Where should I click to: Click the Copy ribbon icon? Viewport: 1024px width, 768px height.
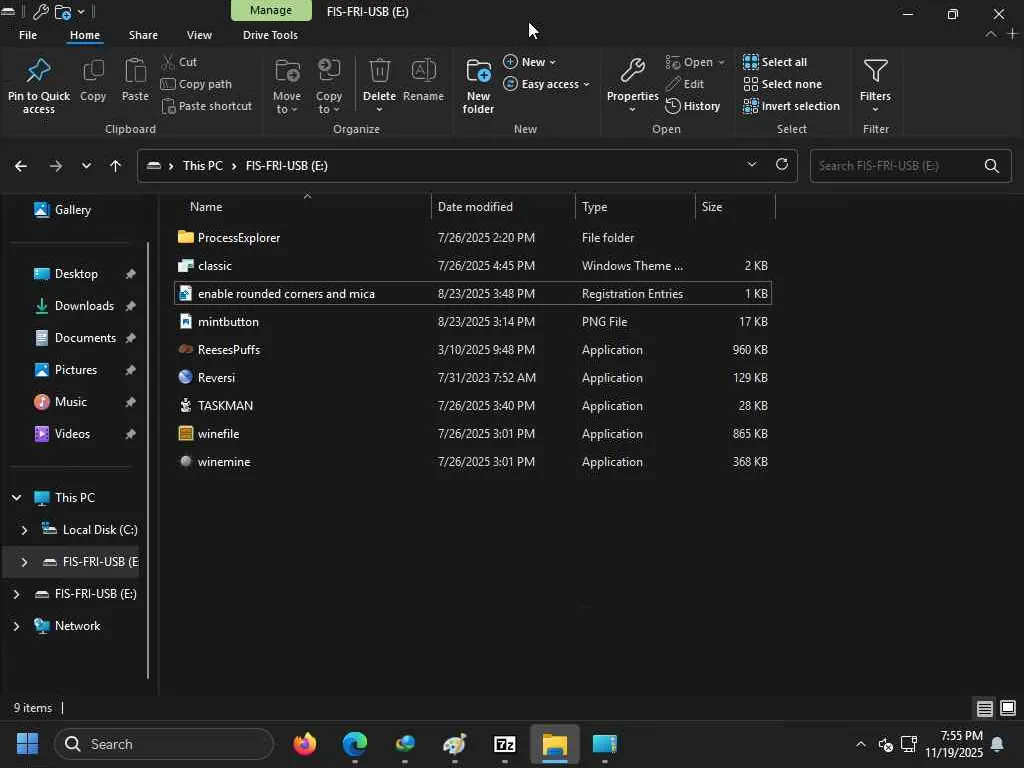[x=93, y=71]
